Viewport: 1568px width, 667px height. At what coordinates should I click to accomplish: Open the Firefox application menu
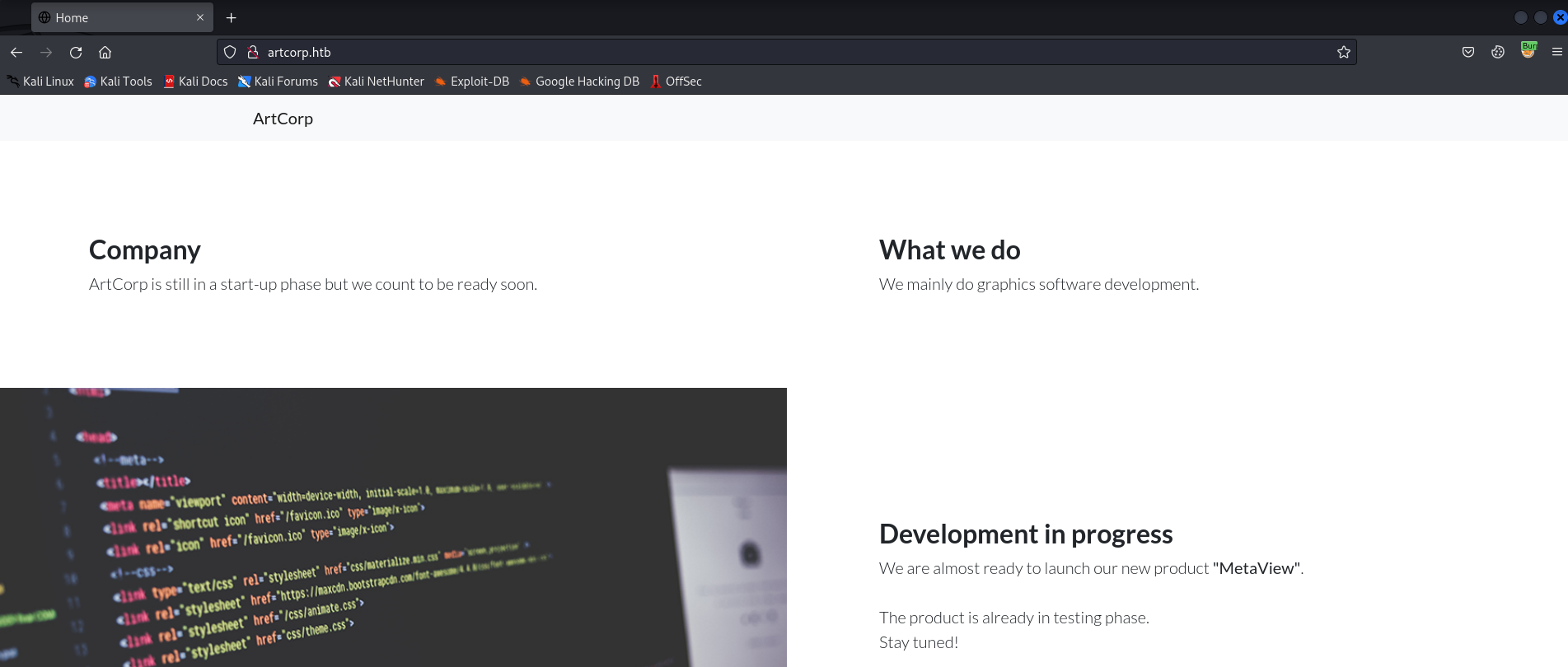pyautogui.click(x=1556, y=53)
